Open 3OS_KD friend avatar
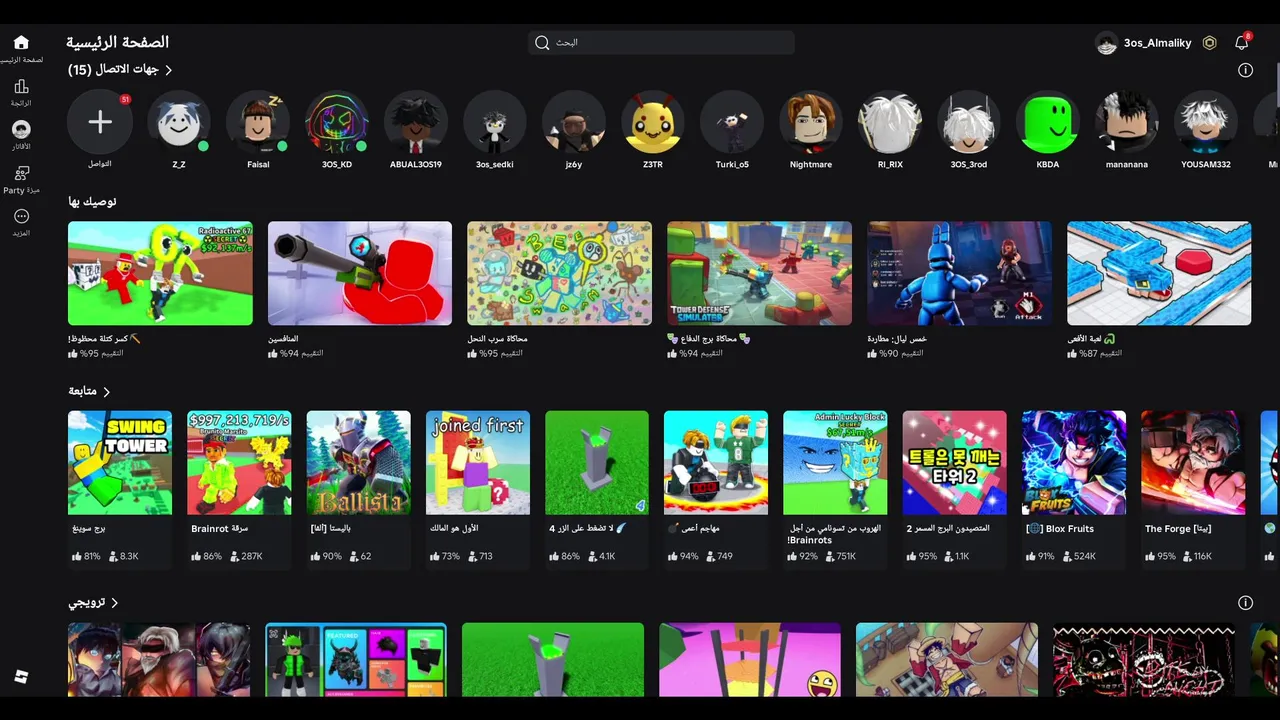 click(x=337, y=122)
